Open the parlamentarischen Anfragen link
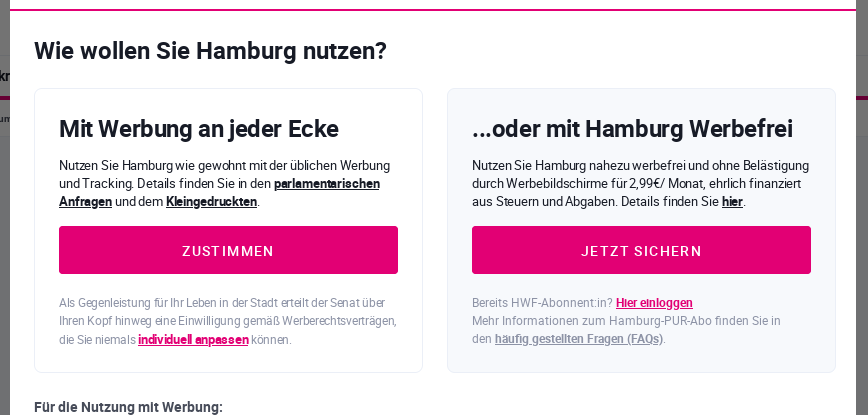The height and width of the screenshot is (415, 868). tap(219, 193)
